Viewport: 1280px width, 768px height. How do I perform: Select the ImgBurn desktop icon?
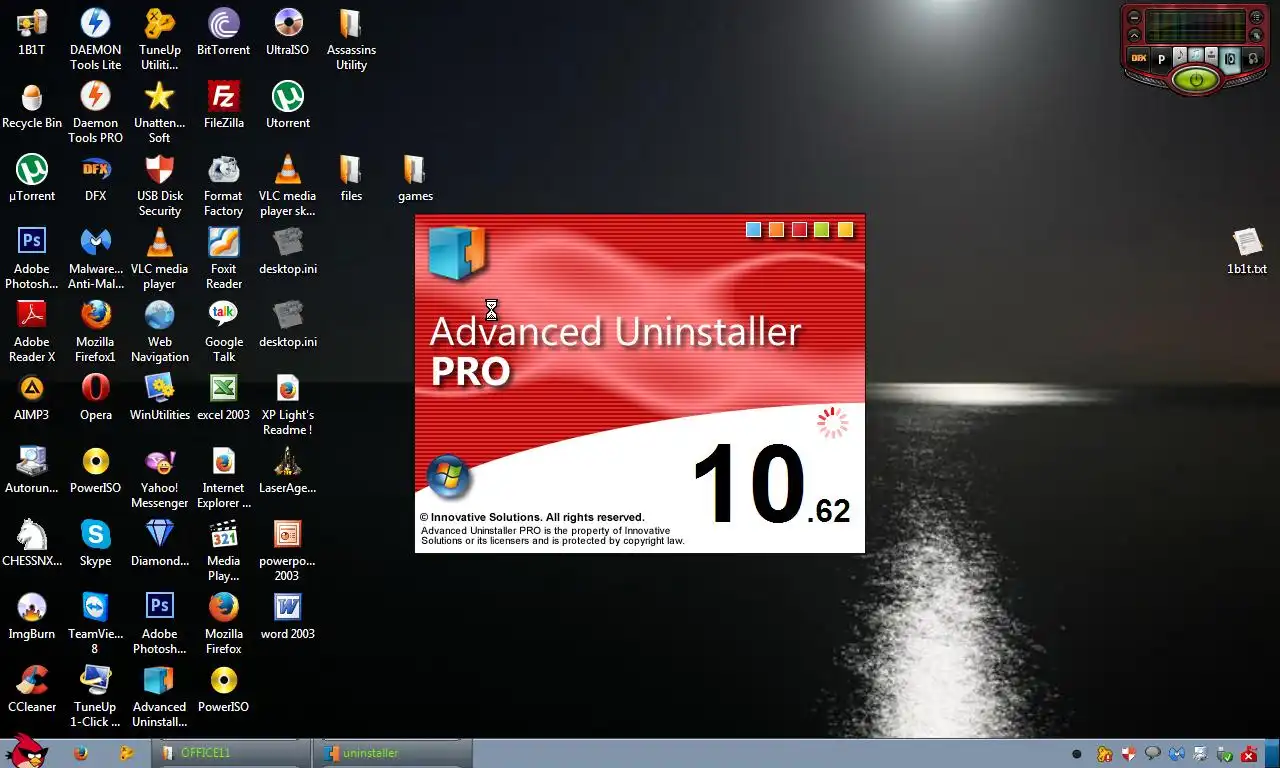click(x=32, y=616)
